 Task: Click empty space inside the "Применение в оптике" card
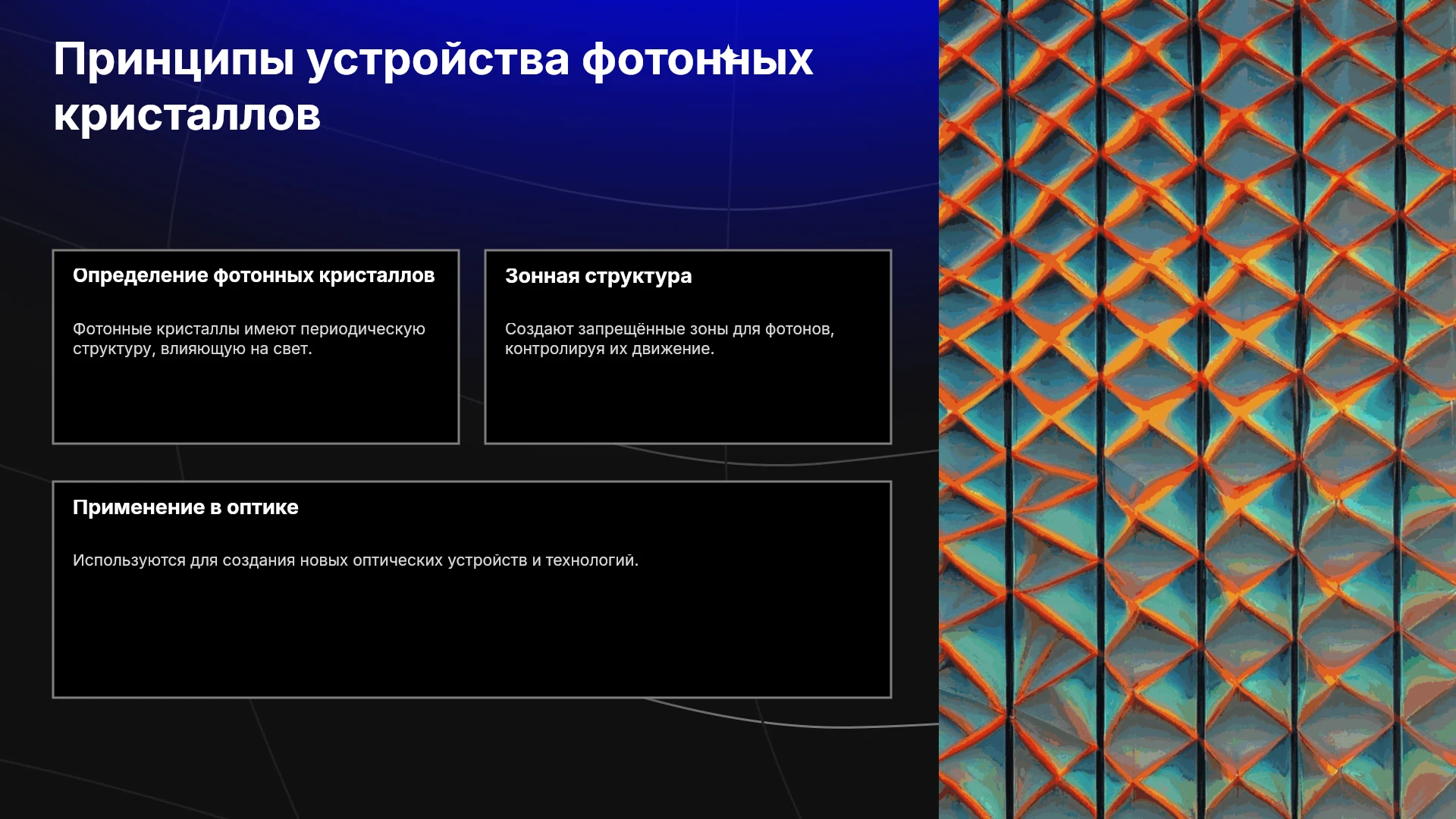click(x=472, y=637)
